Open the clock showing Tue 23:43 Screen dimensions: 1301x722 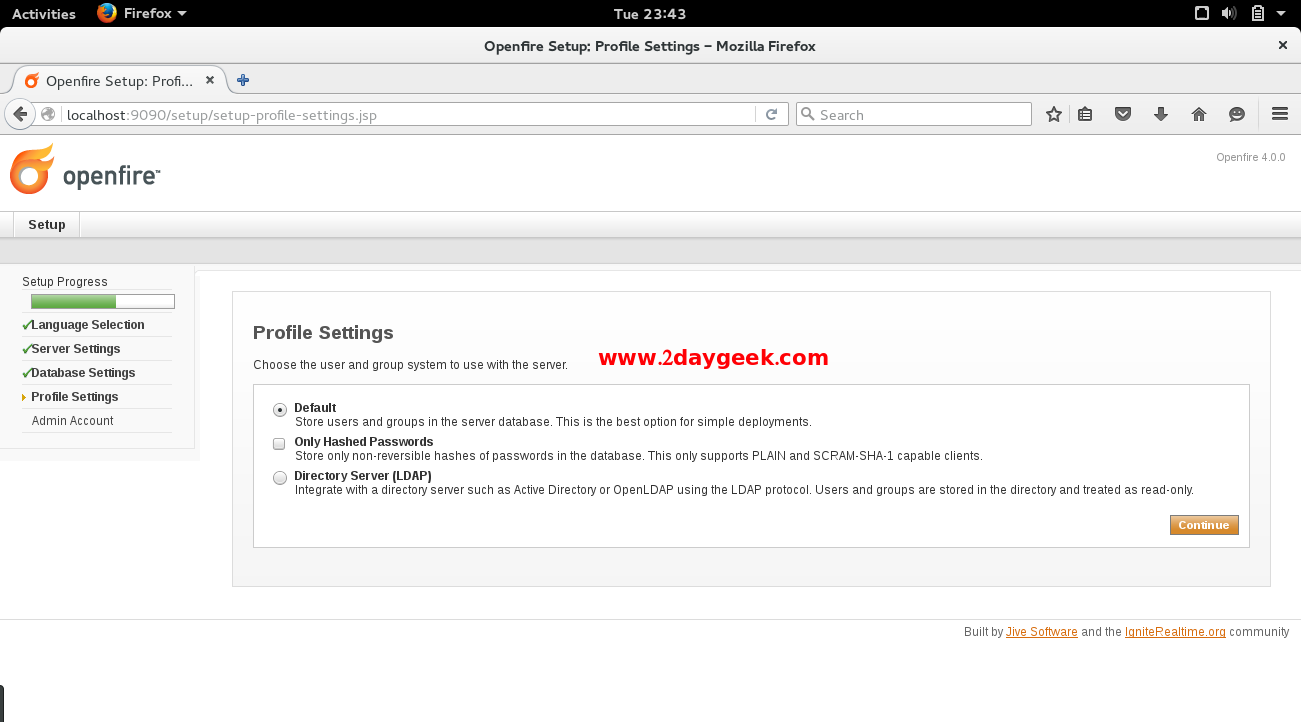650,14
